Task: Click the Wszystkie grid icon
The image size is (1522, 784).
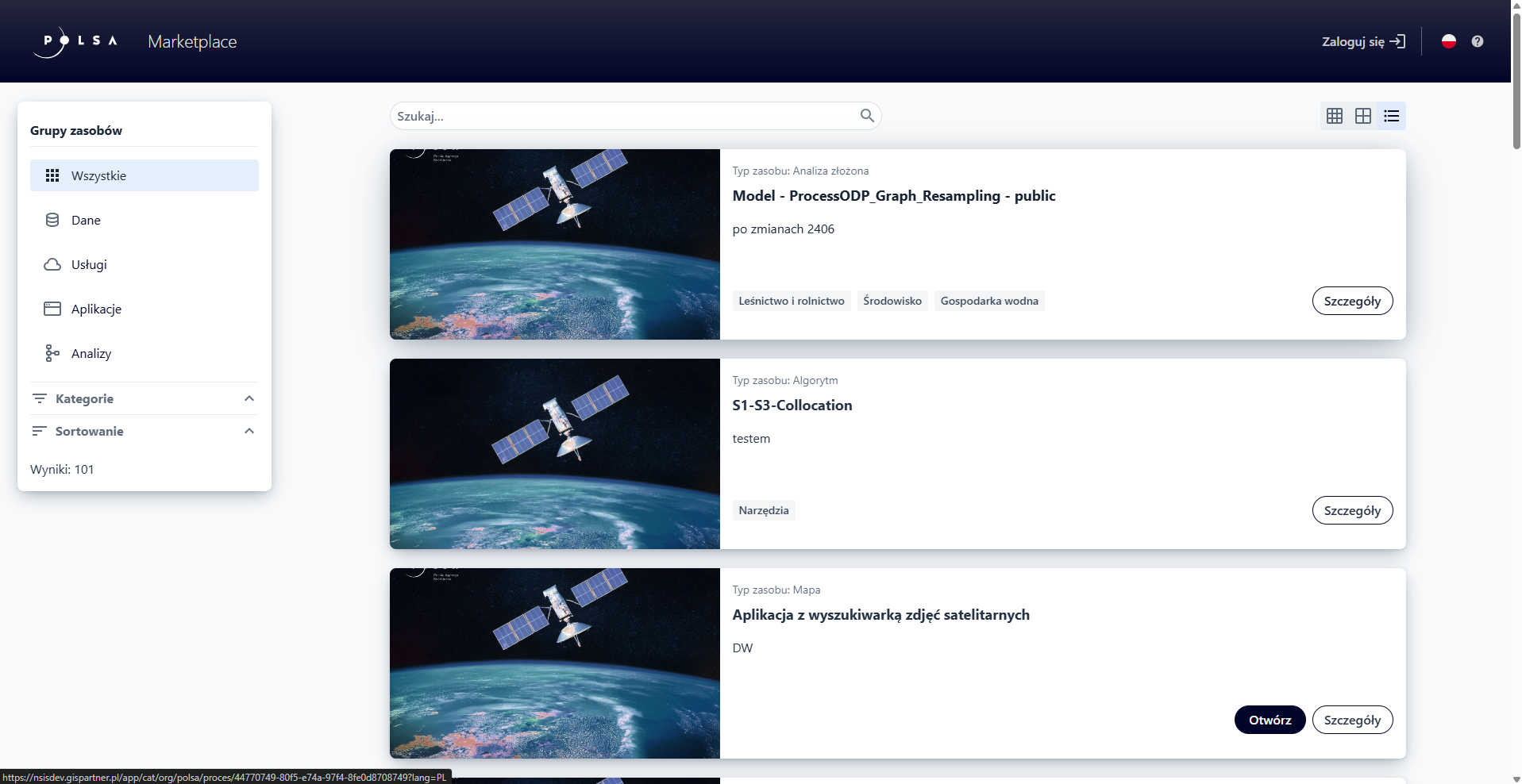Action: [x=52, y=175]
